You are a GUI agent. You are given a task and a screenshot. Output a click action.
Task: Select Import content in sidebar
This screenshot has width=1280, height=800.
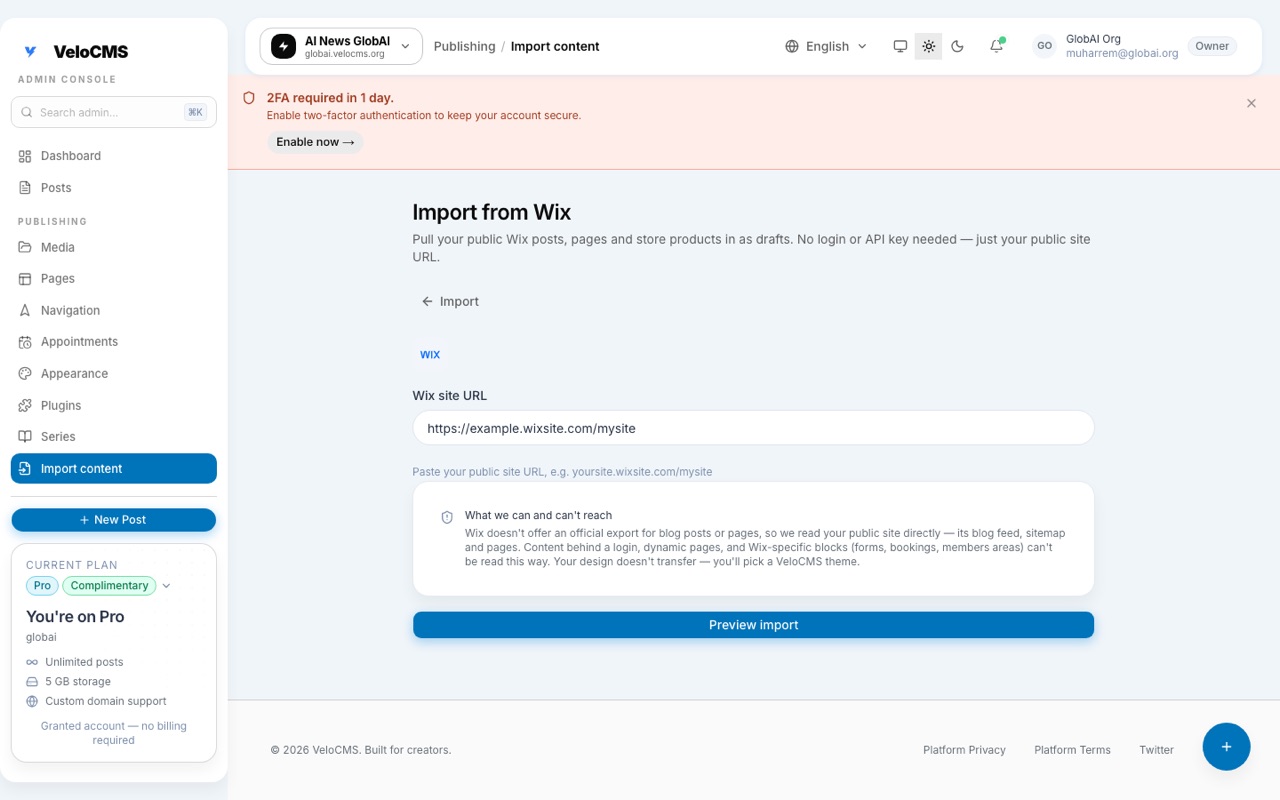pyautogui.click(x=114, y=469)
